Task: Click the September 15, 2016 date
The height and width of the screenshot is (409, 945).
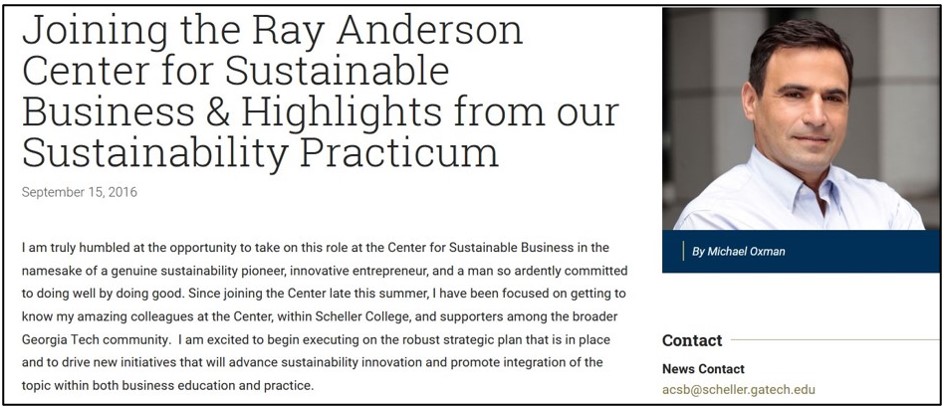Action: [x=80, y=192]
